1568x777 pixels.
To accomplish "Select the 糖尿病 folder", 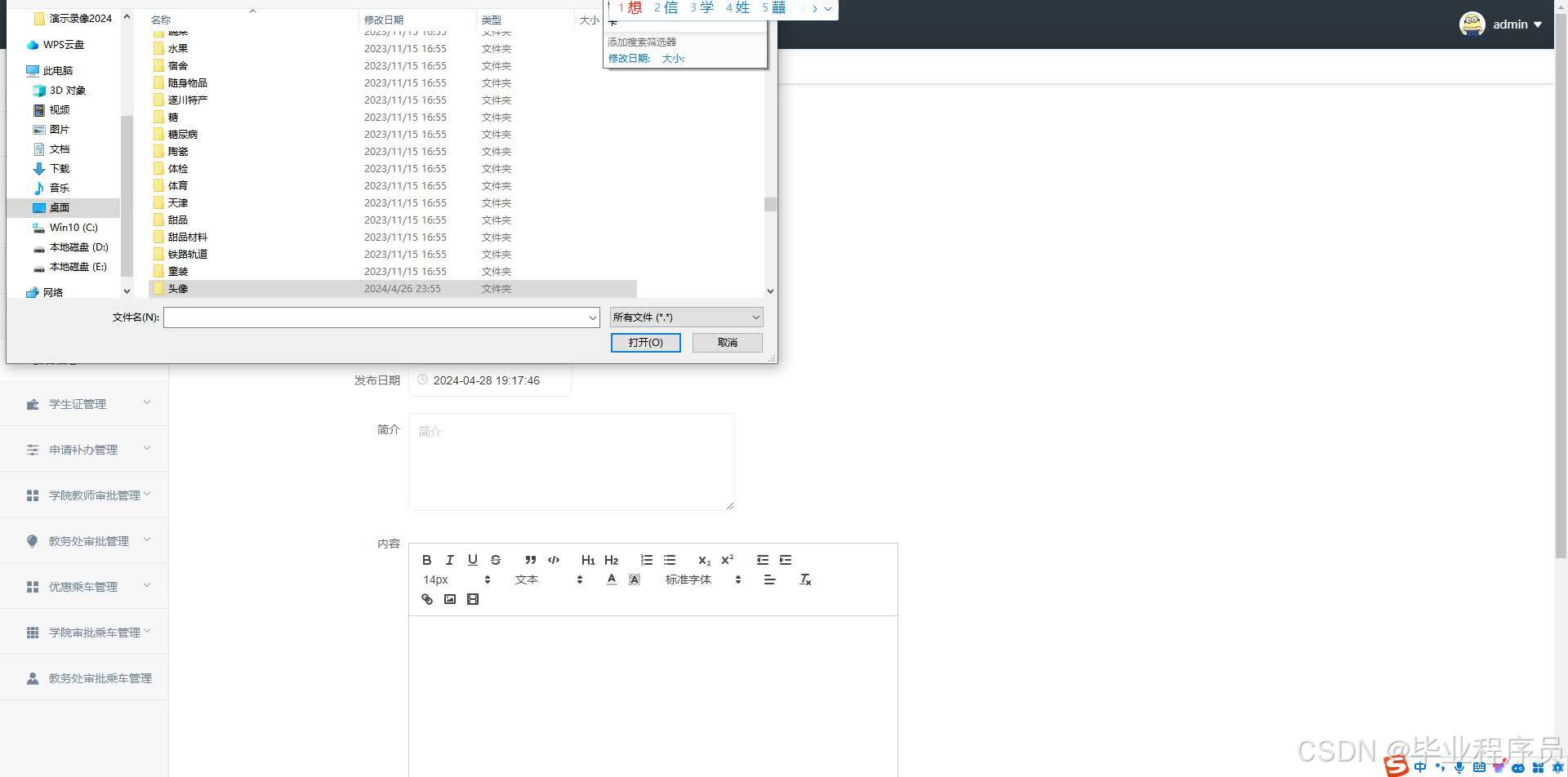I will pos(392,135).
